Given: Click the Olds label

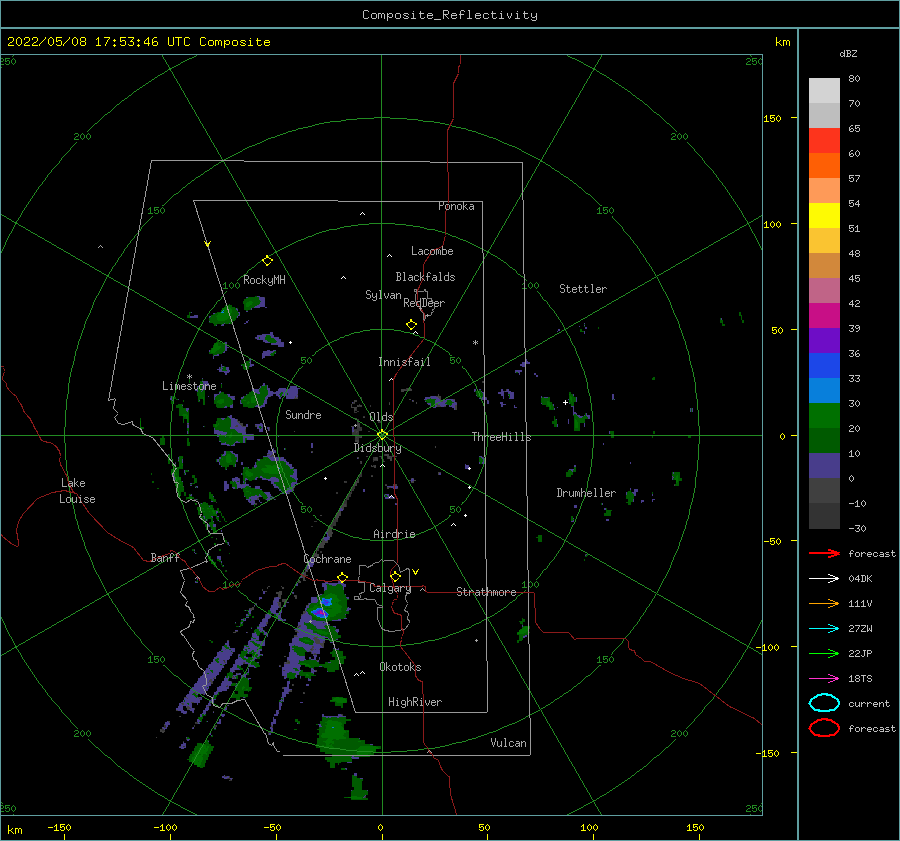Looking at the screenshot, I should [x=381, y=417].
